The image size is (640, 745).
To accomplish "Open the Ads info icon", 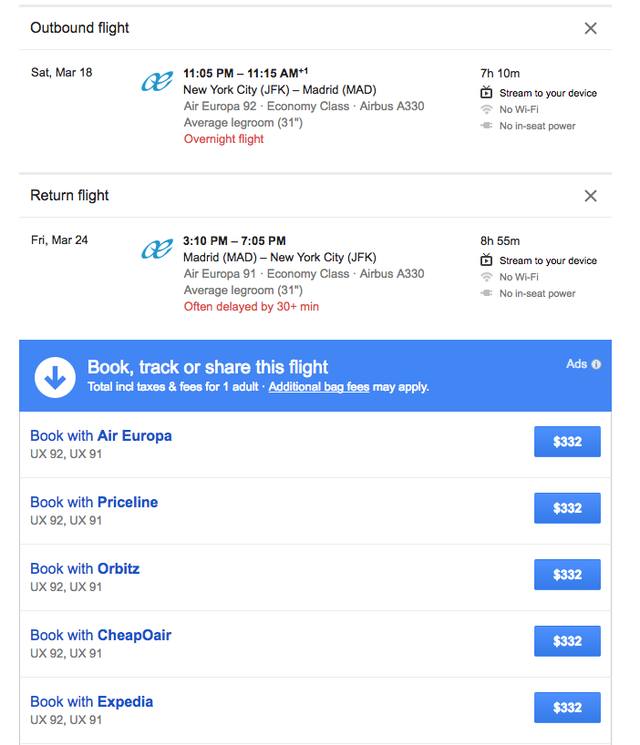I will click(596, 364).
